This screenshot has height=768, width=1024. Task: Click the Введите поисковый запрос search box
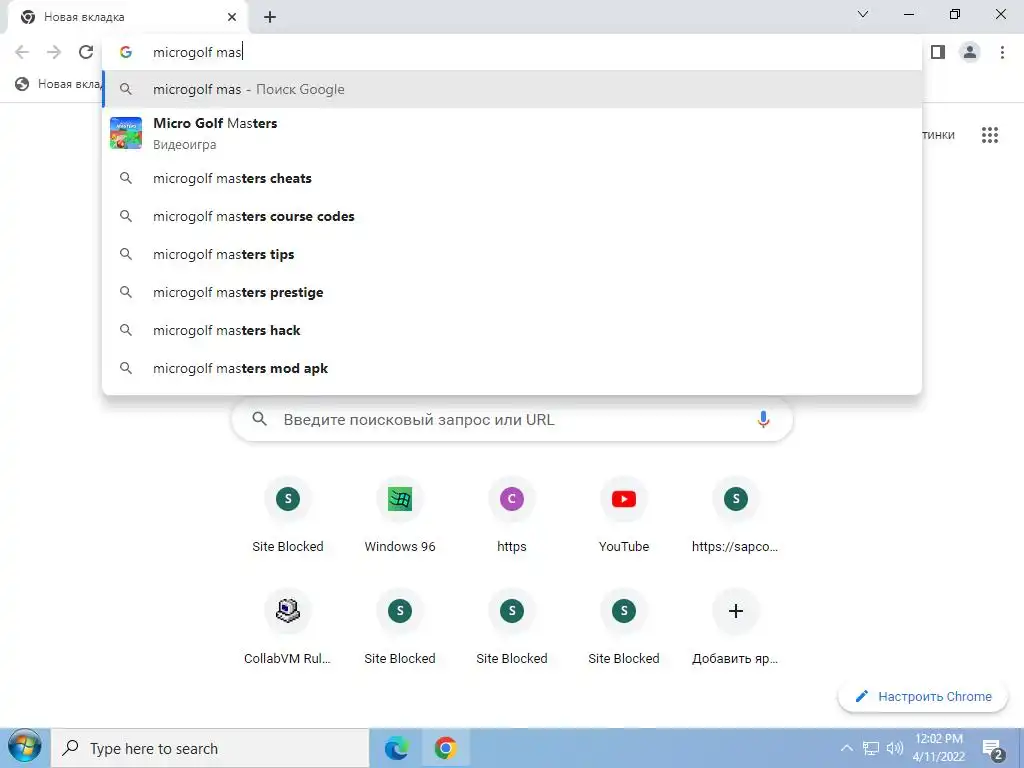point(512,419)
